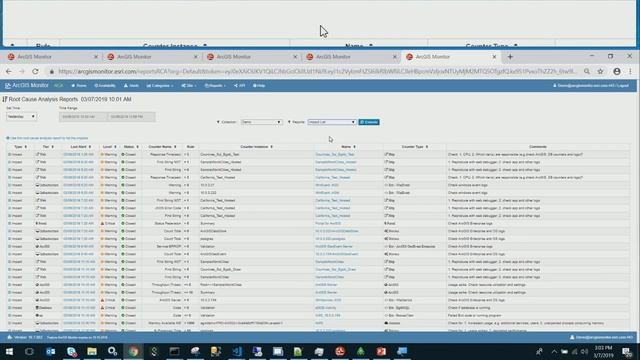Click the Rule column header
This screenshot has height=360, width=640.
pos(190,147)
